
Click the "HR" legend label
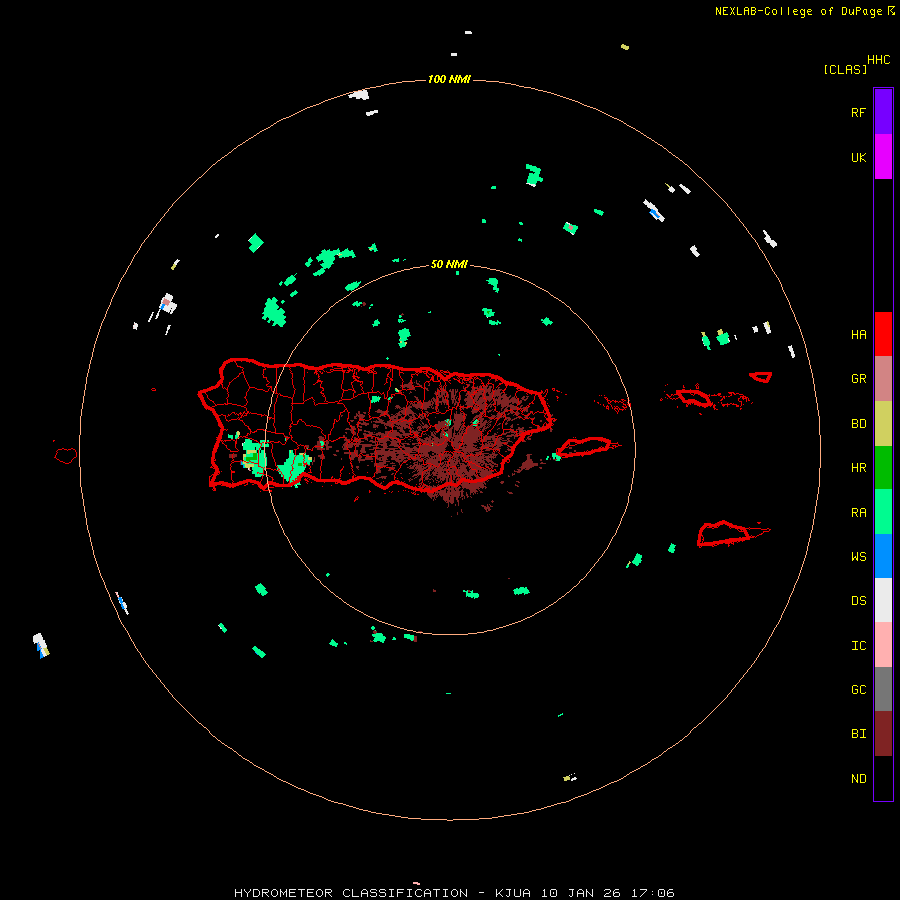point(858,467)
